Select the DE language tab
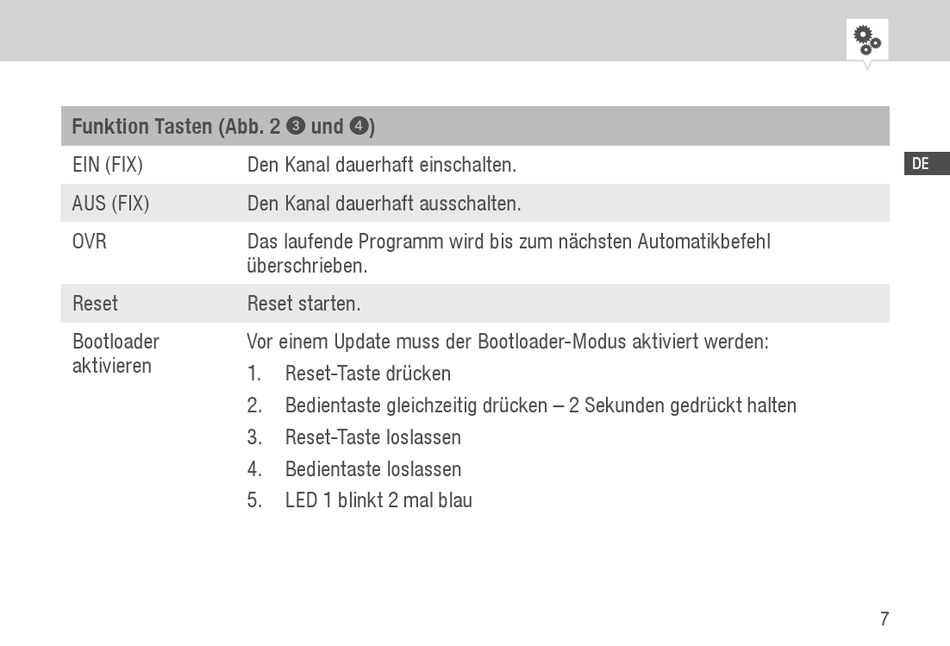 920,164
